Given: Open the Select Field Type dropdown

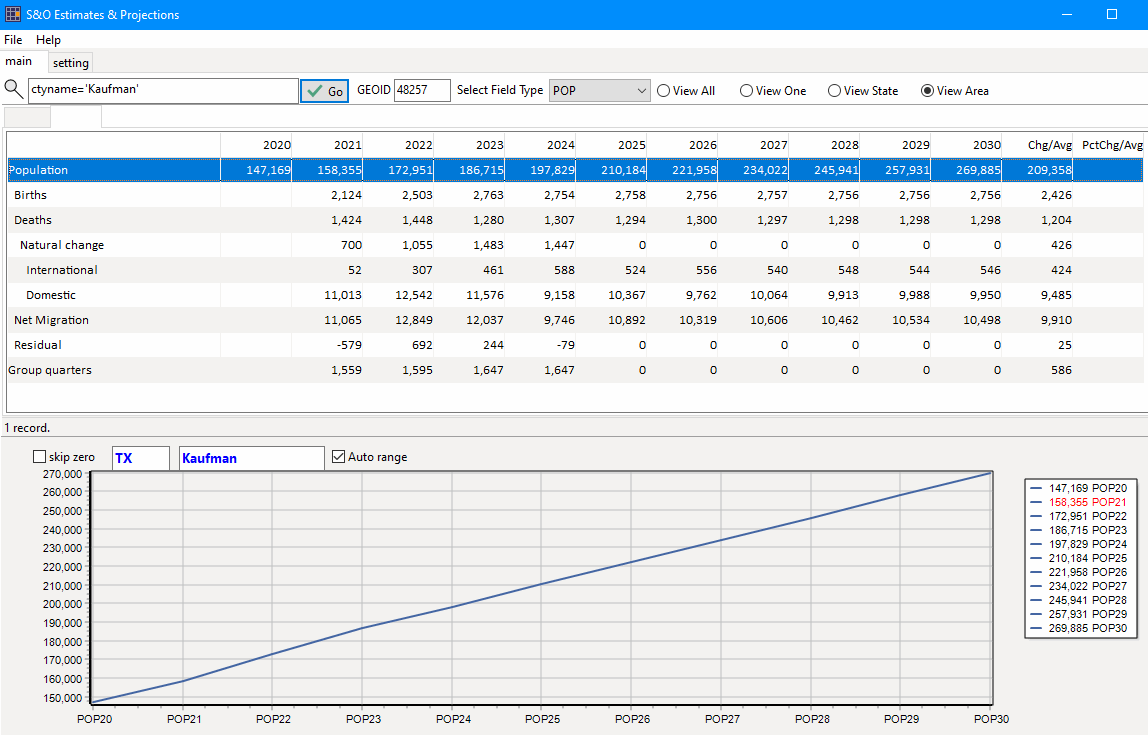Looking at the screenshot, I should [600, 91].
